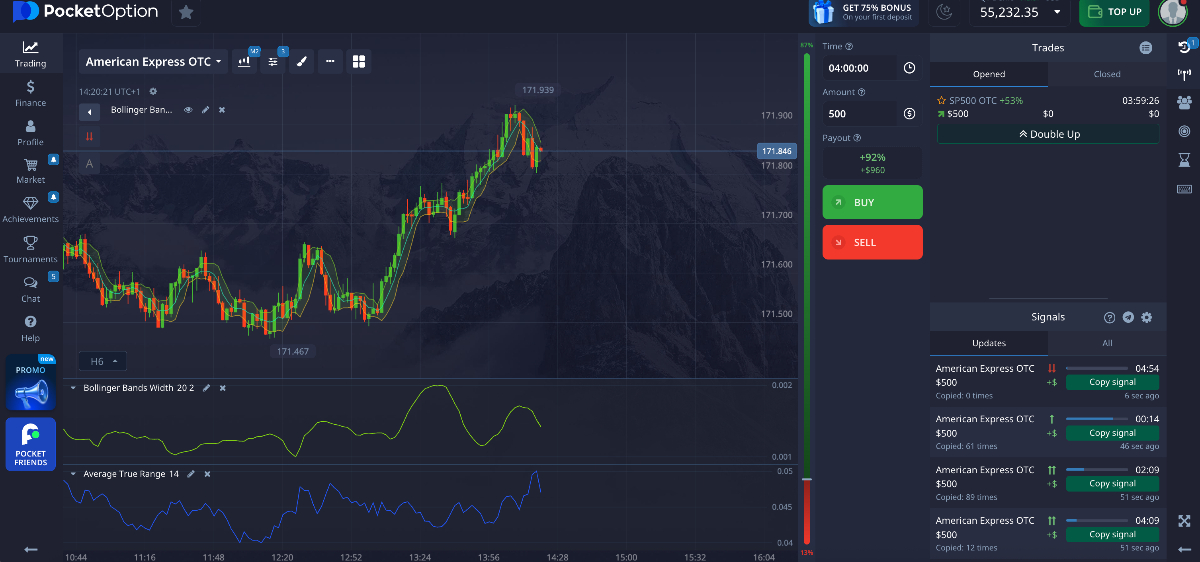Open the account balance 55,232.35 dropdown
The width and height of the screenshot is (1200, 562).
pyautogui.click(x=1019, y=12)
